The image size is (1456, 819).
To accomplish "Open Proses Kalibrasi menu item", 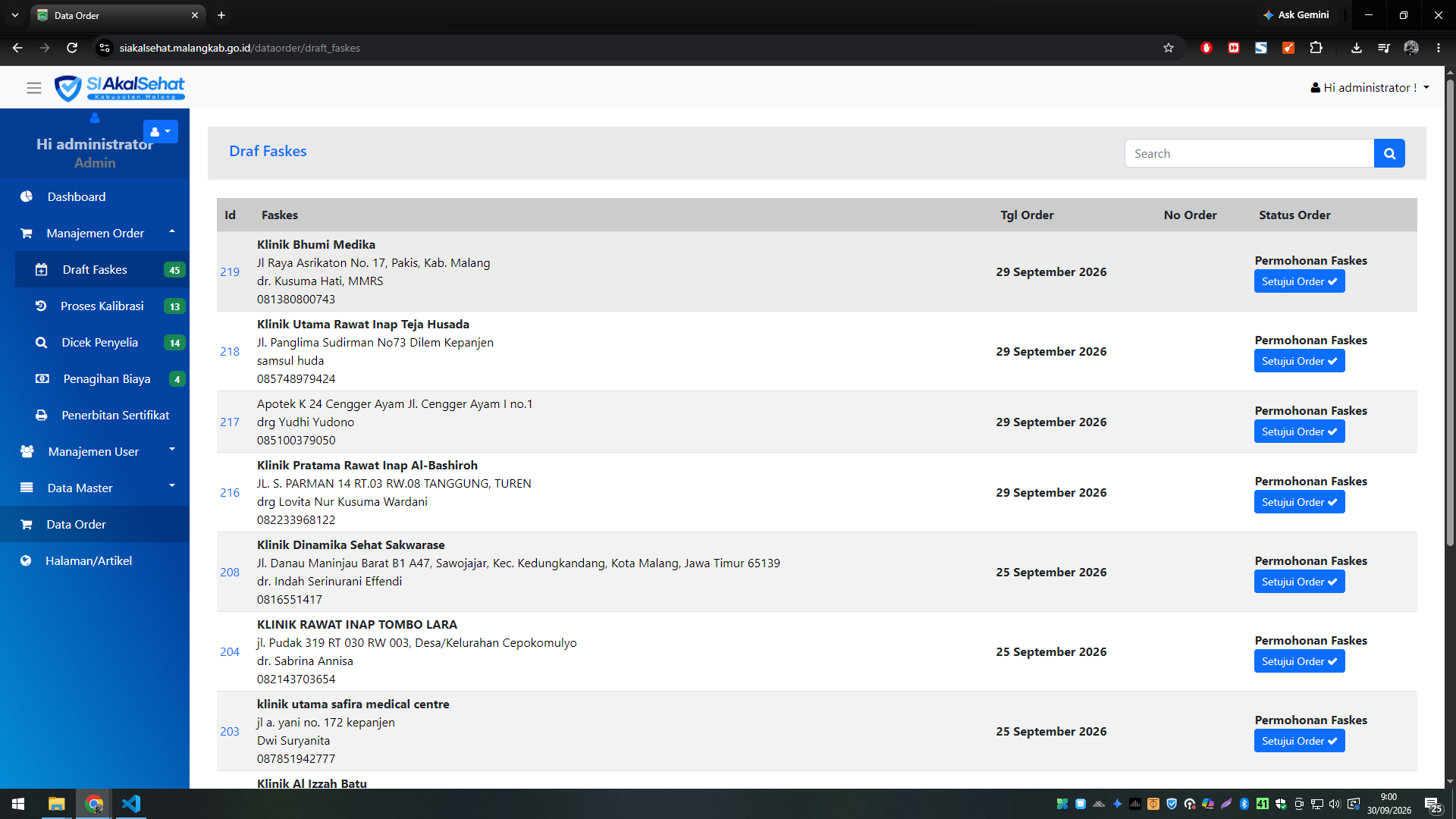I will click(x=102, y=306).
